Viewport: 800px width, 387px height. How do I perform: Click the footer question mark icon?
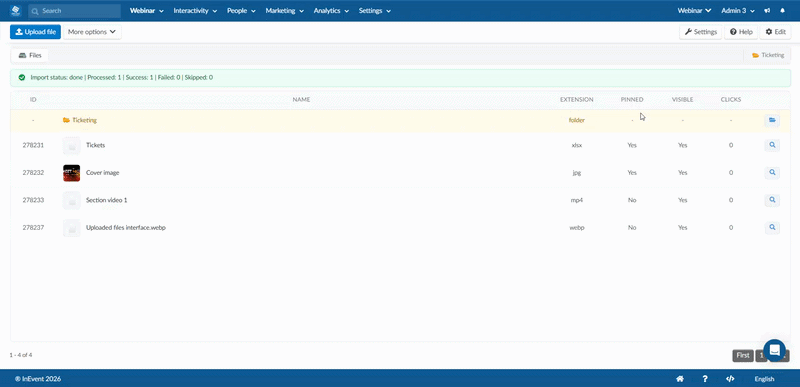[705, 379]
